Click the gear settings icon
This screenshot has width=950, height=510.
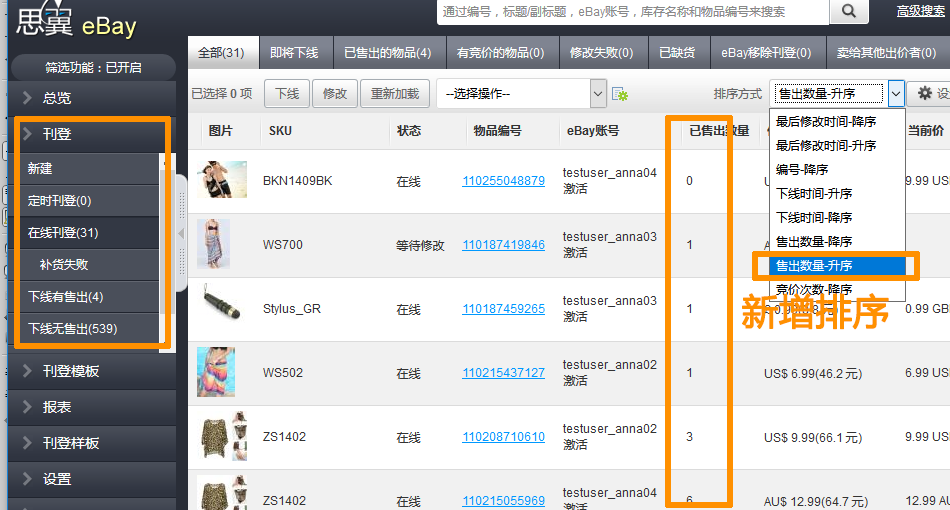[925, 93]
